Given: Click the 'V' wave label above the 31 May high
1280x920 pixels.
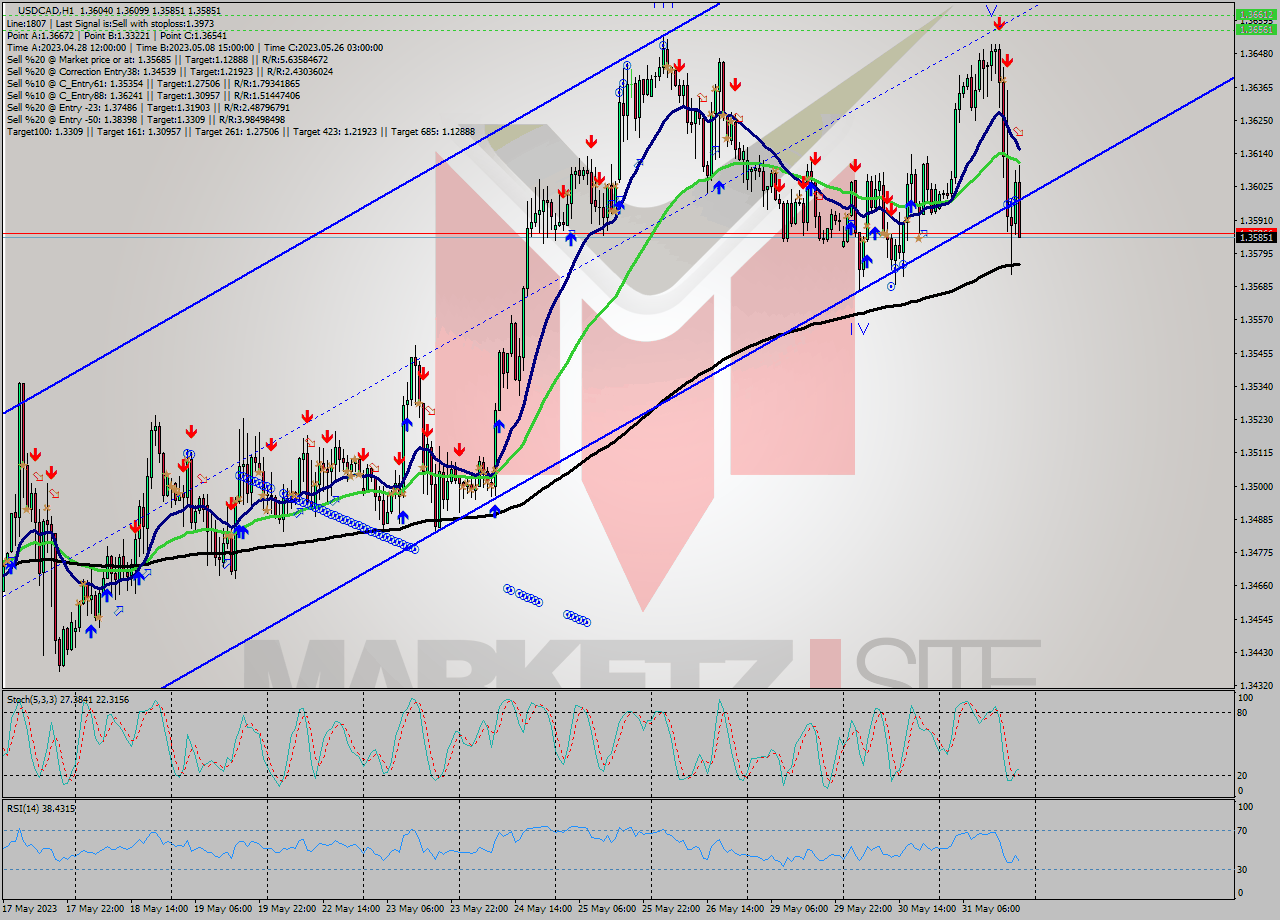Looking at the screenshot, I should tap(991, 11).
